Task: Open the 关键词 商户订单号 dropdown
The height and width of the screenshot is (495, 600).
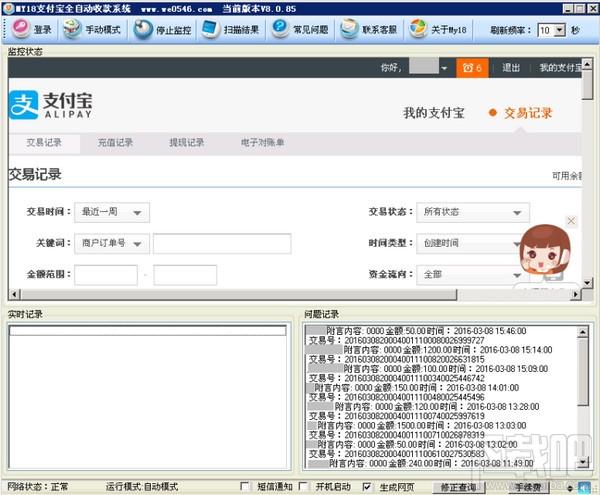Action: [x=112, y=243]
